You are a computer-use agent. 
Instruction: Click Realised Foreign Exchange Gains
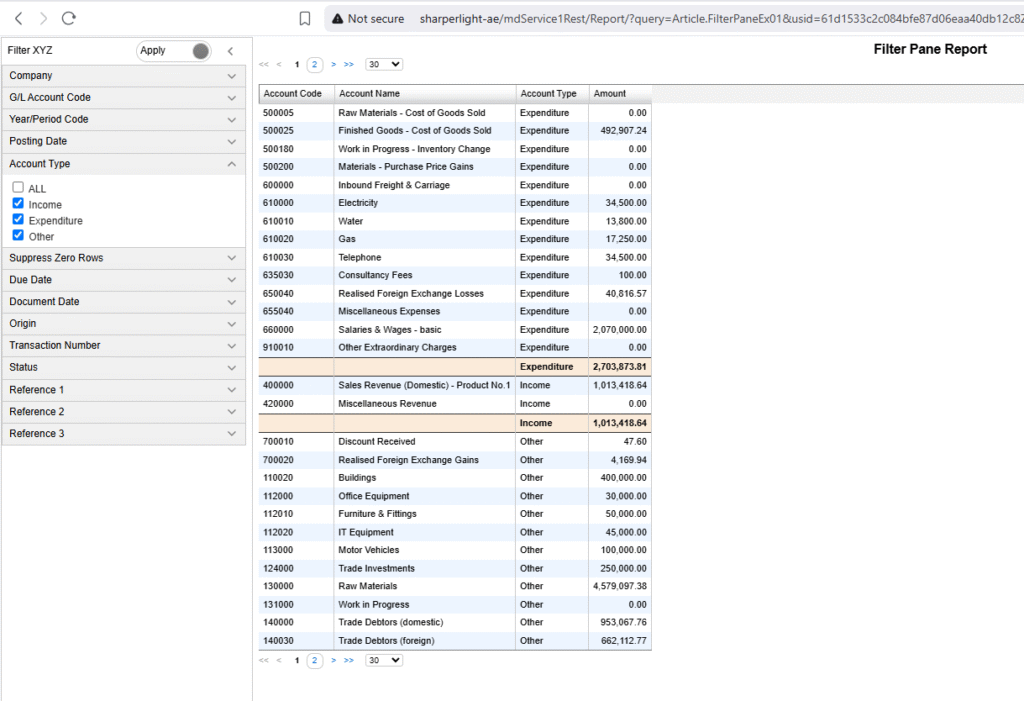pos(408,461)
